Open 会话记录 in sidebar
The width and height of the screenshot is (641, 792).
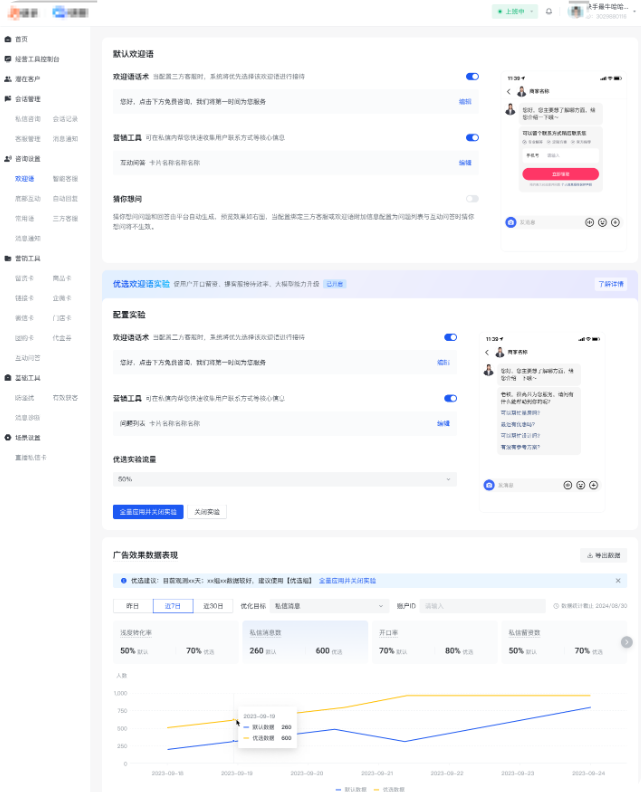pyautogui.click(x=65, y=119)
